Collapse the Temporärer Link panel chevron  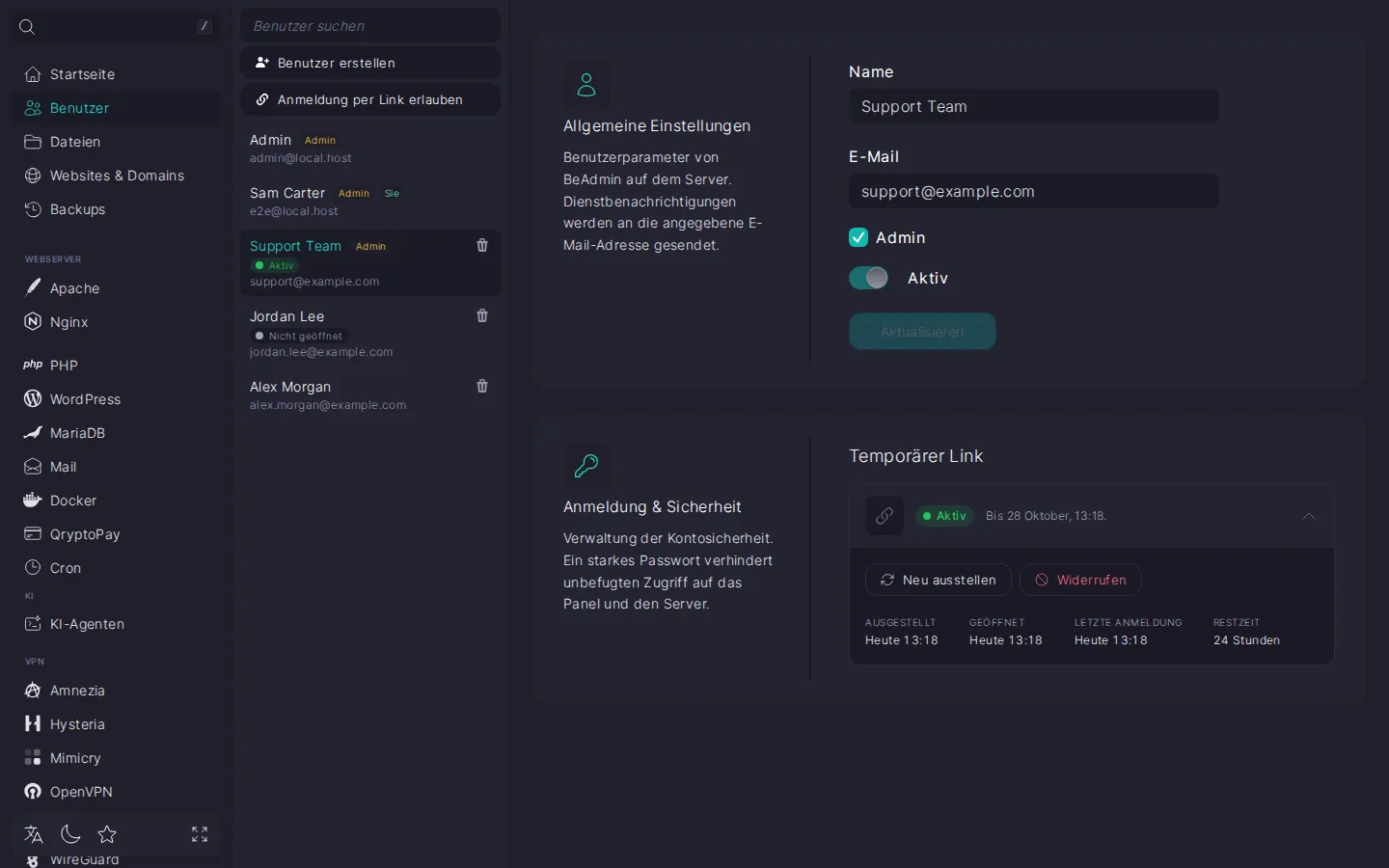point(1309,516)
